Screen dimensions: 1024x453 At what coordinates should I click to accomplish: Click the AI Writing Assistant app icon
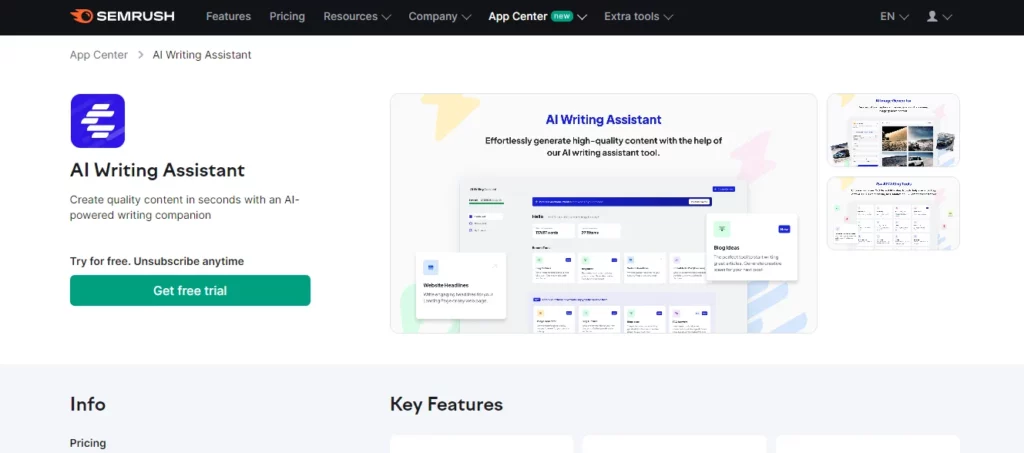pyautogui.click(x=97, y=121)
